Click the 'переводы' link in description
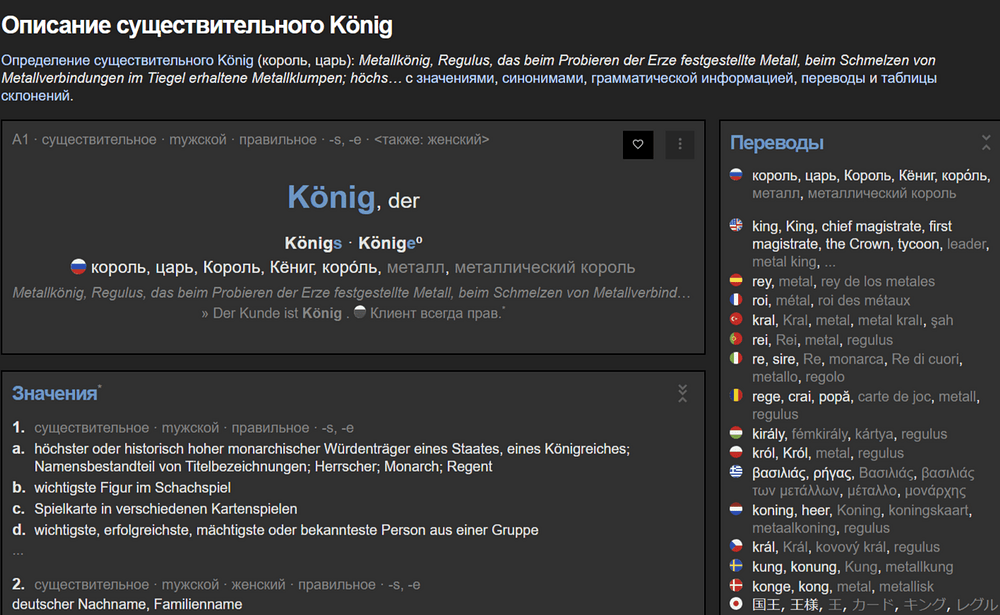 coord(831,78)
